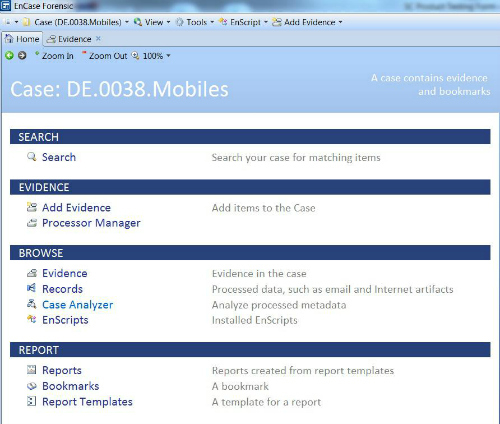This screenshot has height=424, width=500.
Task: Click 'Search your case for matching items' text
Action: pyautogui.click(x=296, y=157)
